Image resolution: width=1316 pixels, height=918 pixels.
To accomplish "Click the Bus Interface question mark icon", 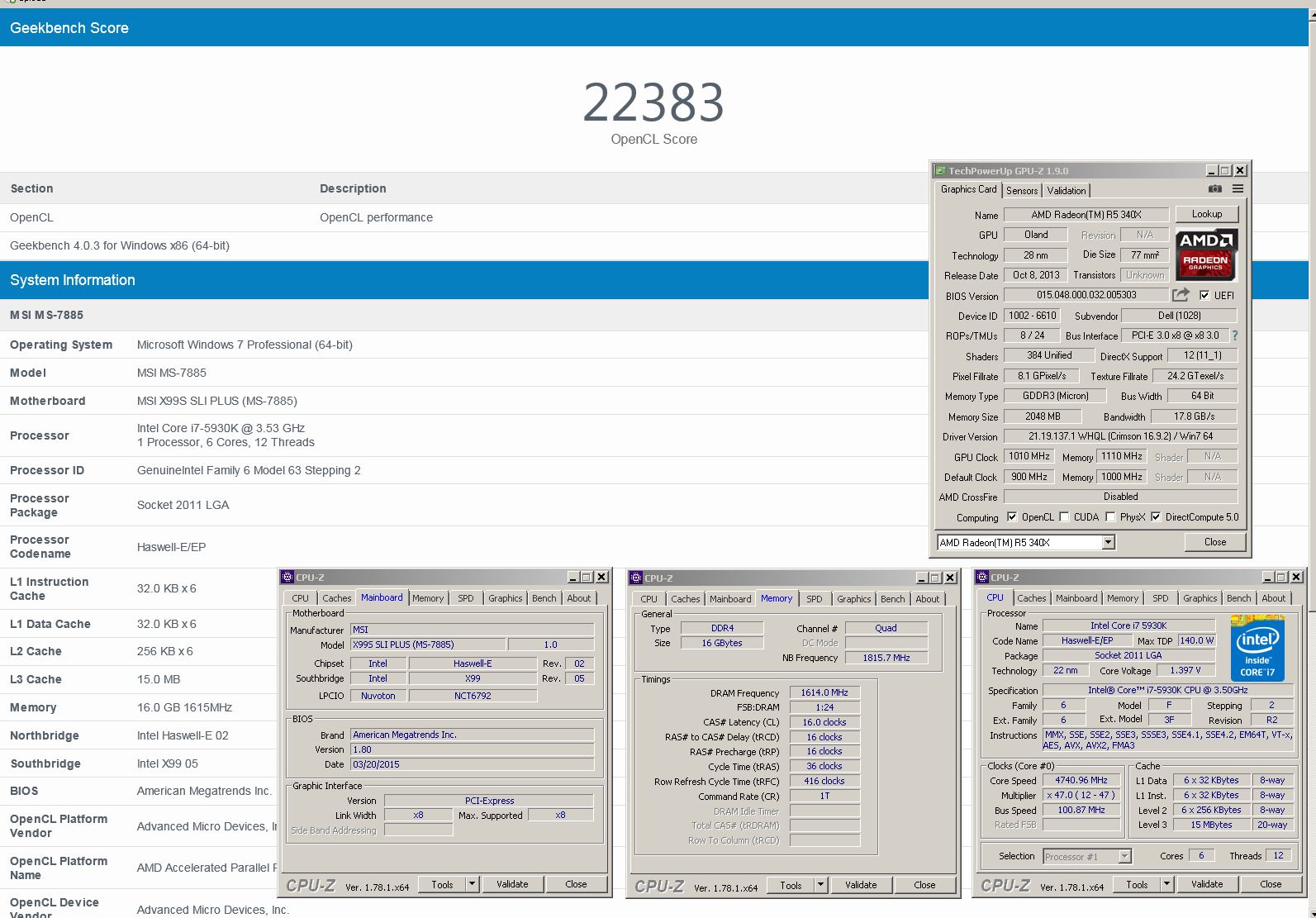I will point(1235,335).
